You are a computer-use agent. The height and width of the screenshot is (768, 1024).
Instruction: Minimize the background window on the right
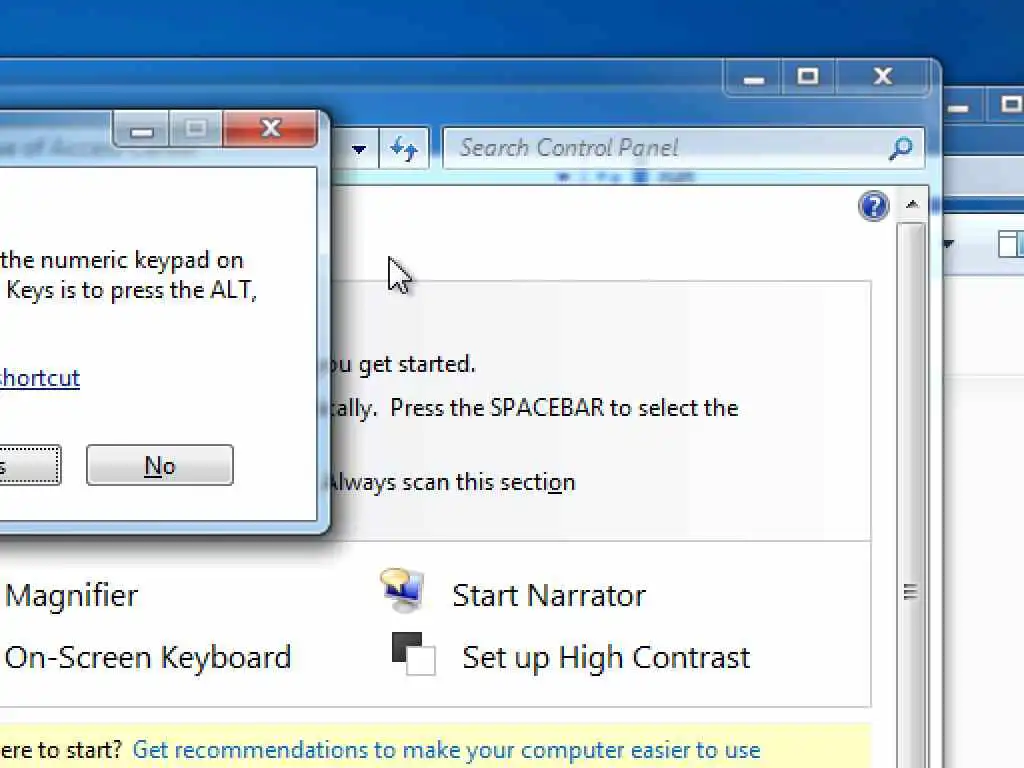(x=958, y=106)
